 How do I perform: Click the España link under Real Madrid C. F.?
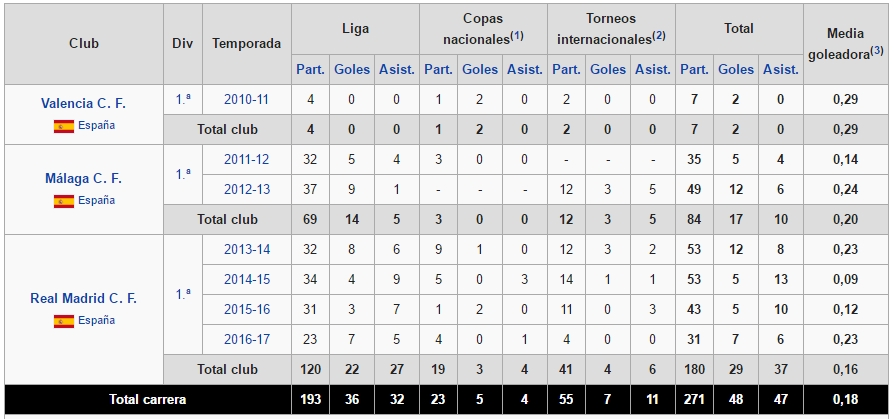tap(97, 321)
